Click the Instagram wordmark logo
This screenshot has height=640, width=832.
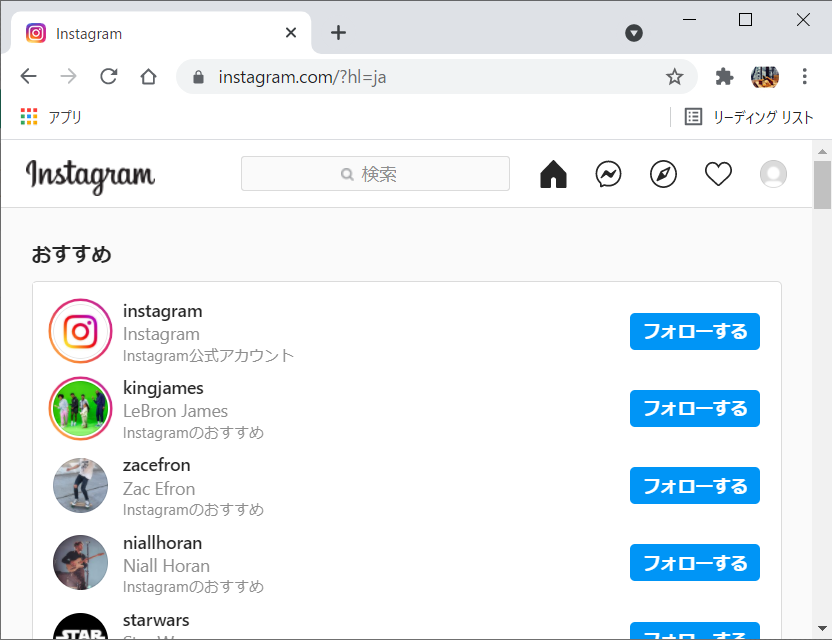90,176
